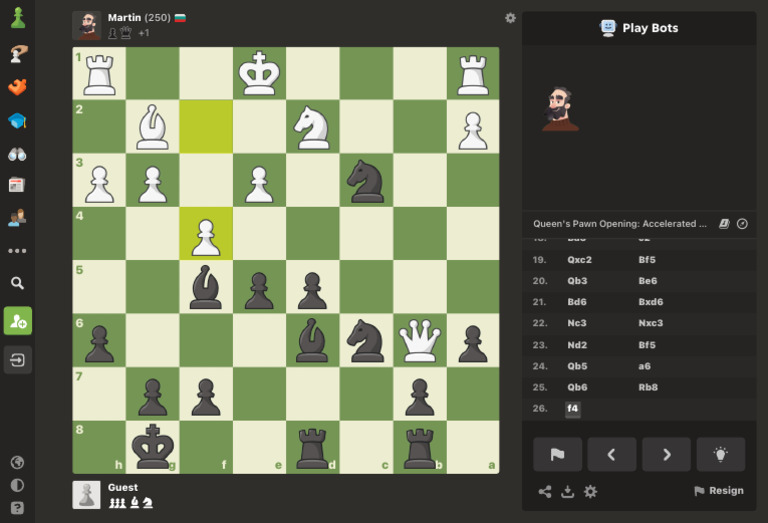
Task: Click the white bishop on g2
Action: 153,127
